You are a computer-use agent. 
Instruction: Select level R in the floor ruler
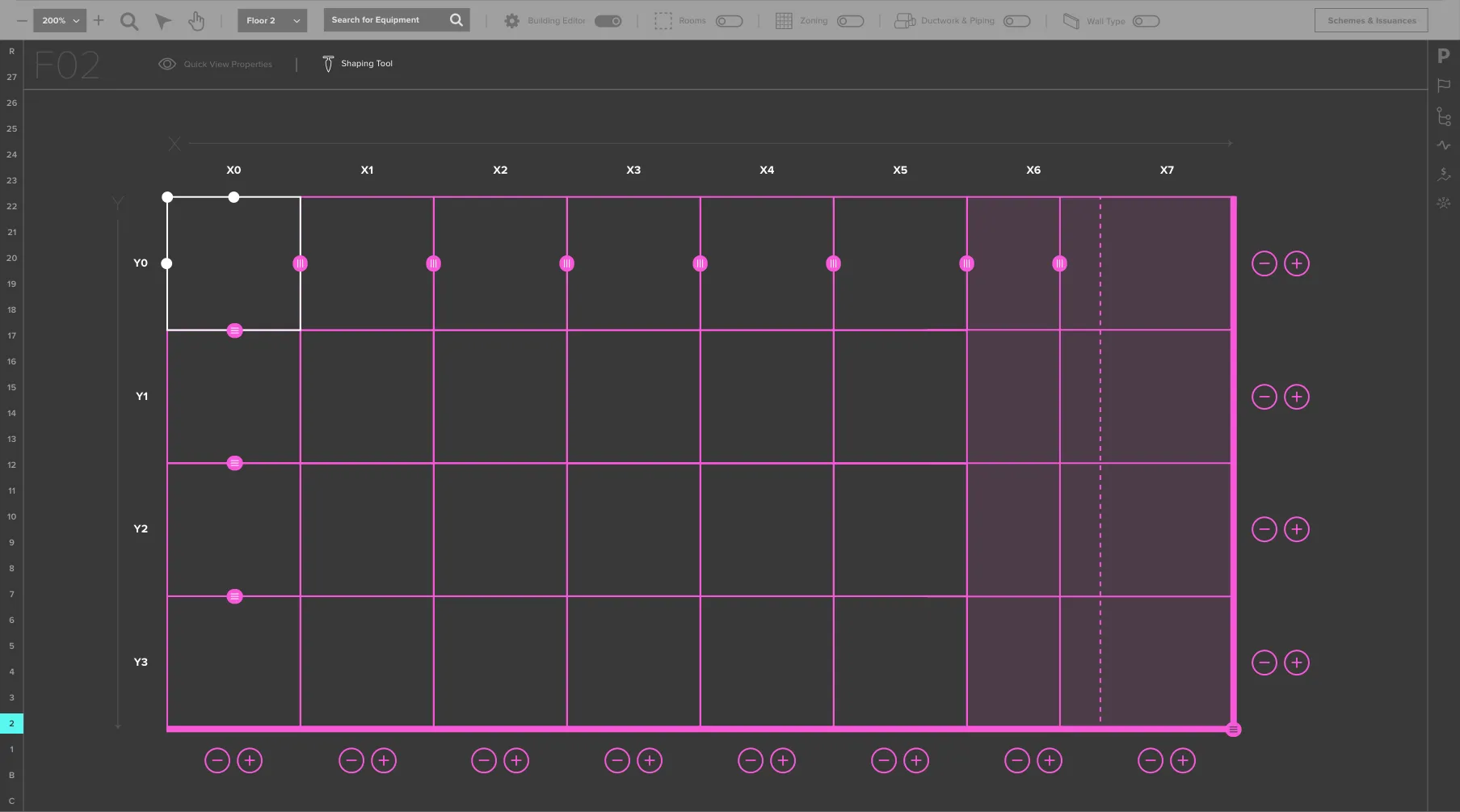pyautogui.click(x=11, y=51)
